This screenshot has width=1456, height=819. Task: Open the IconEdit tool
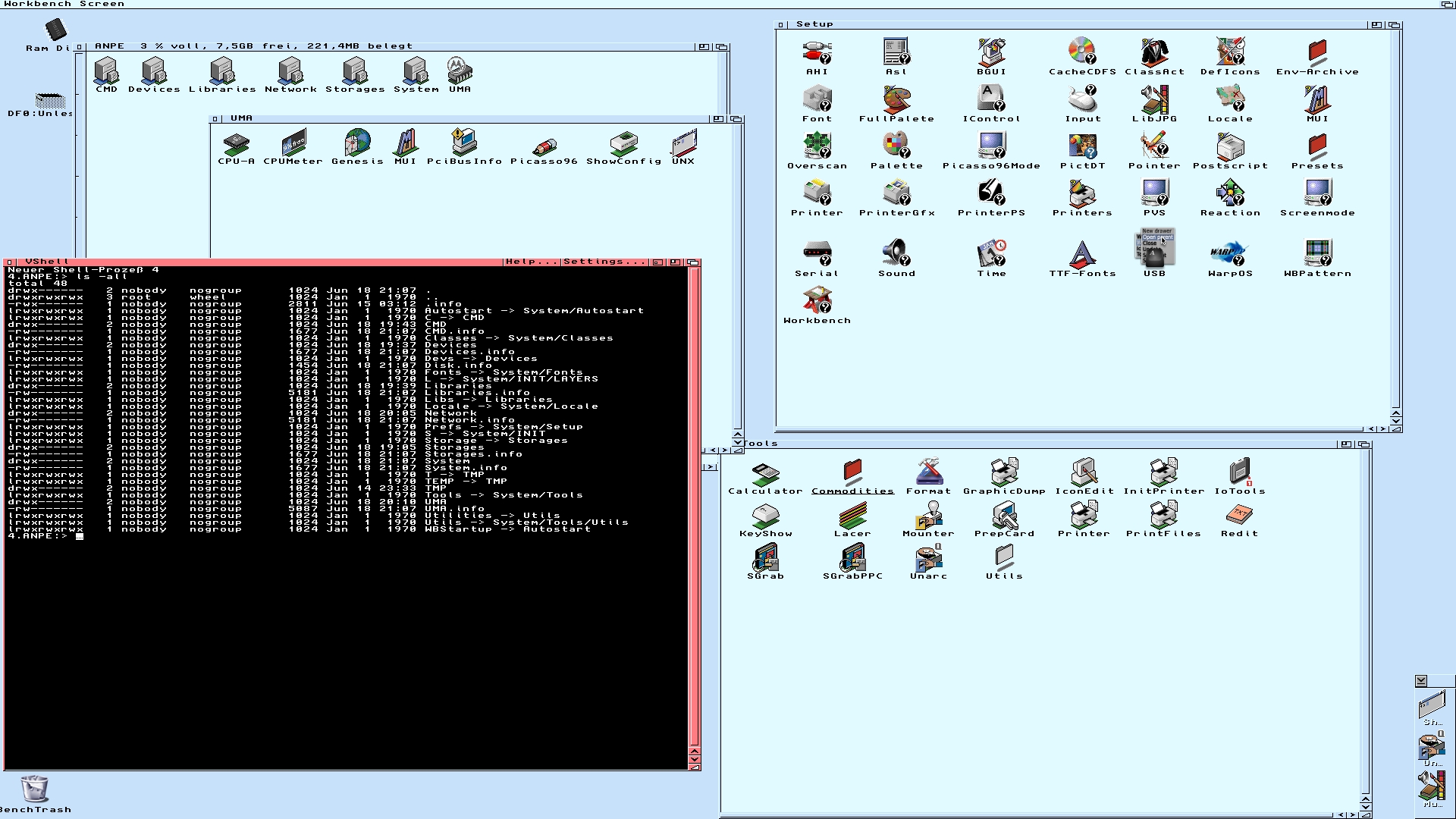[x=1084, y=473]
